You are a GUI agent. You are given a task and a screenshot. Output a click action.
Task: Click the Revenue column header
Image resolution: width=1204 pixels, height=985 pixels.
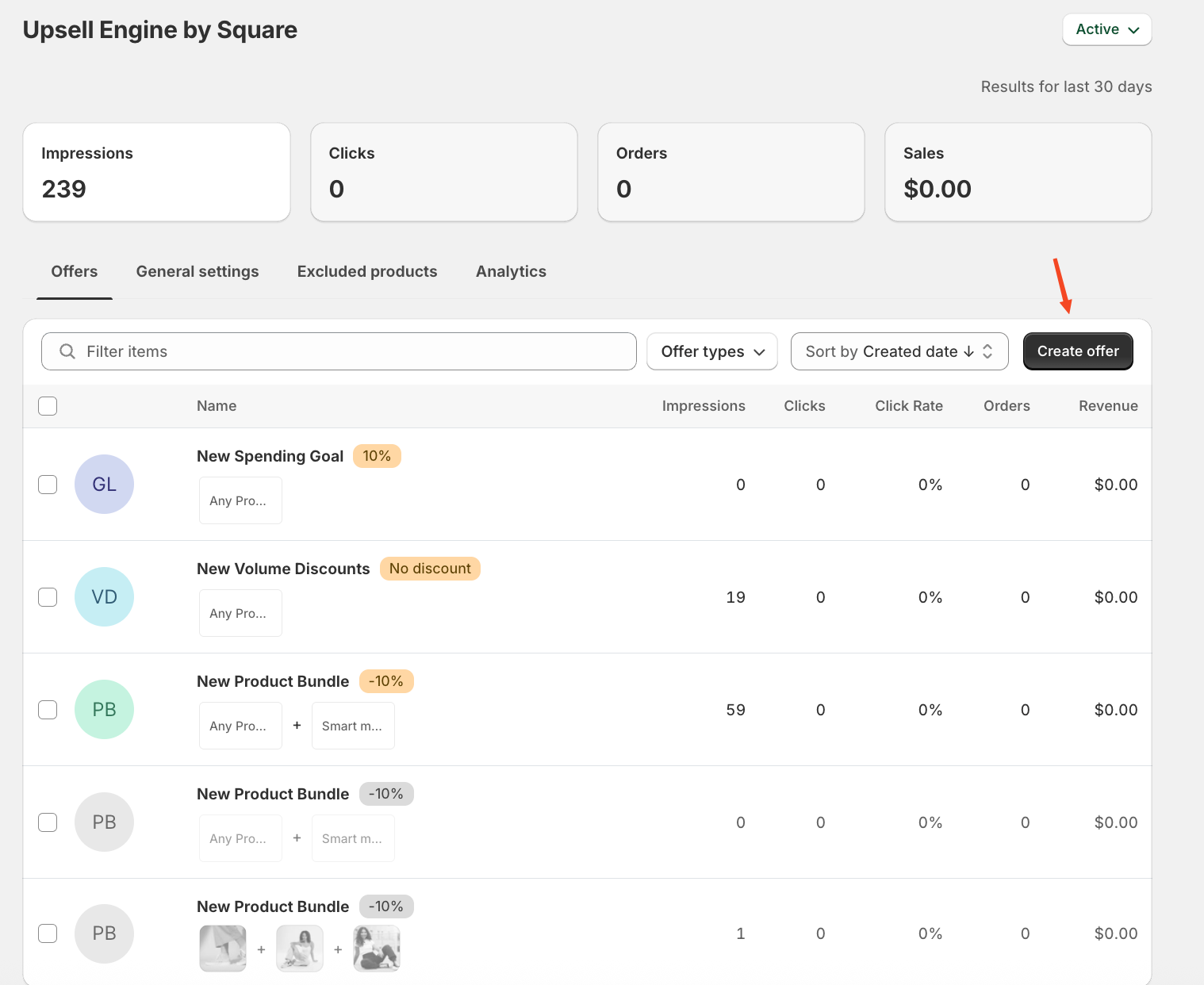point(1108,406)
